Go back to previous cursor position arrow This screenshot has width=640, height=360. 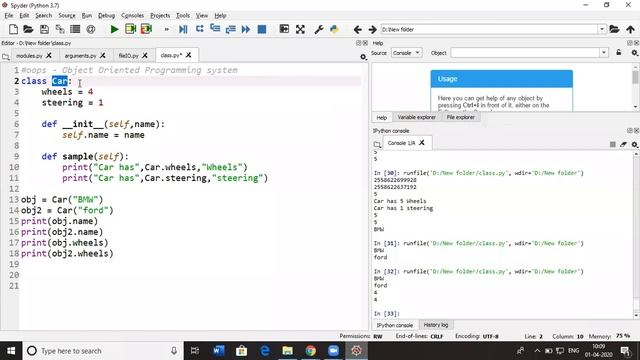click(358, 29)
